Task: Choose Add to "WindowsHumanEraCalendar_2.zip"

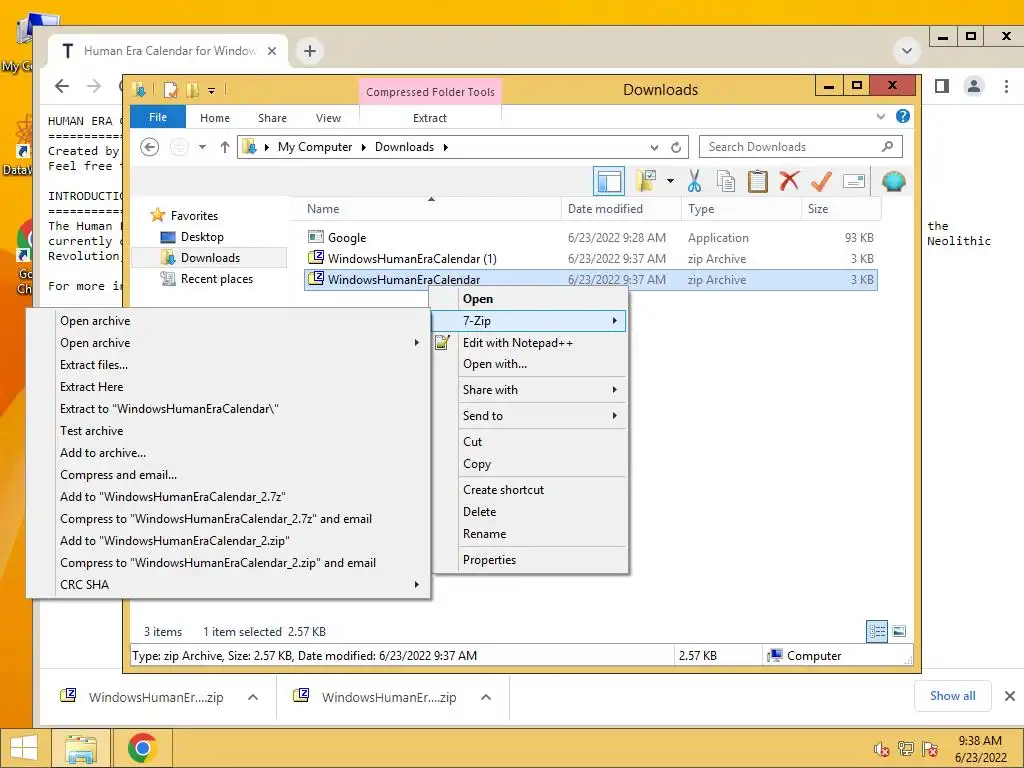Action: pos(228,541)
